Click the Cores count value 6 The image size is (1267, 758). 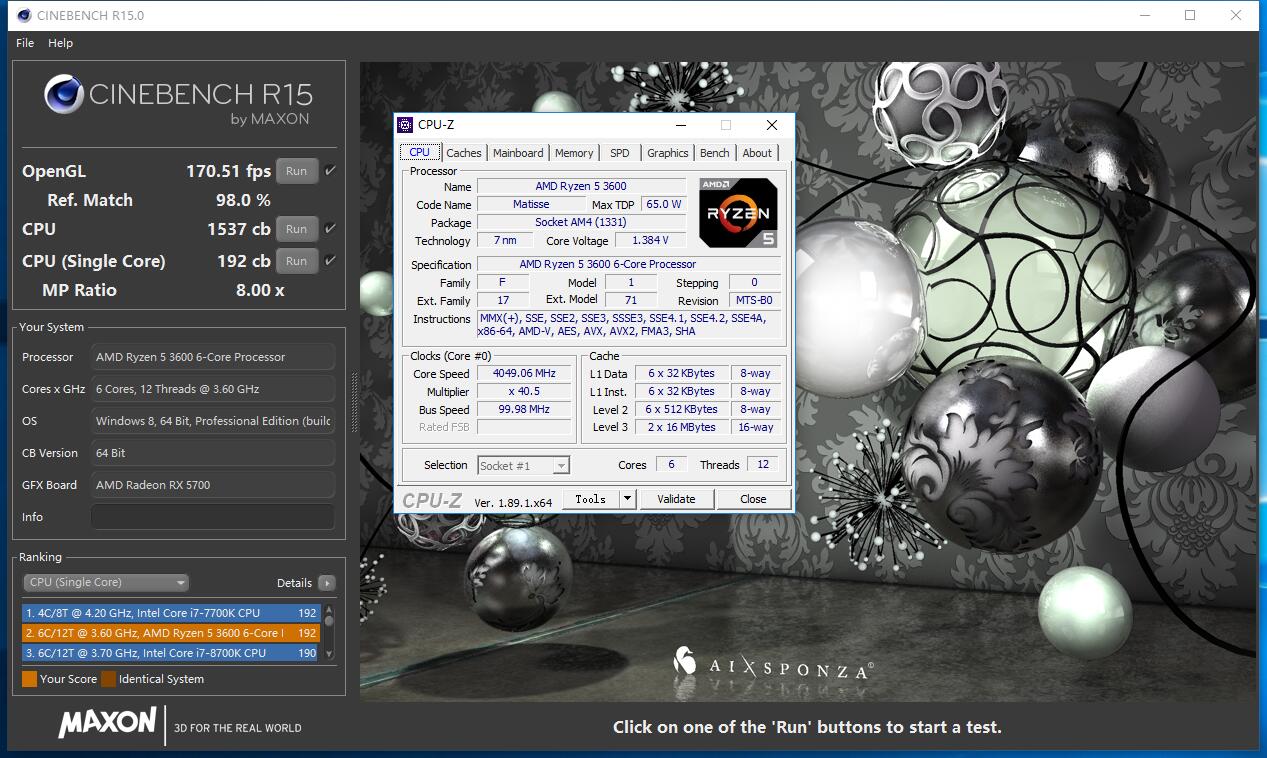tap(671, 465)
